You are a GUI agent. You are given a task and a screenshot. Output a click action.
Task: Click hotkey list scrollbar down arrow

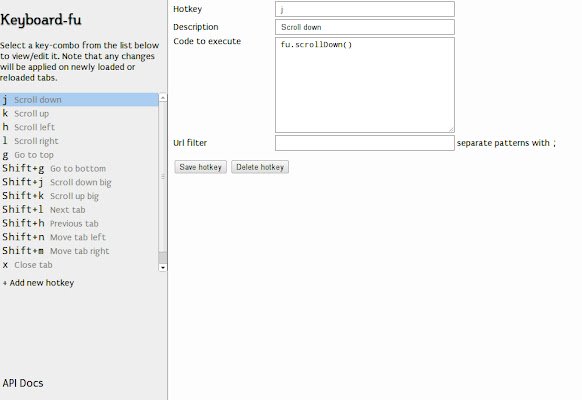(163, 268)
